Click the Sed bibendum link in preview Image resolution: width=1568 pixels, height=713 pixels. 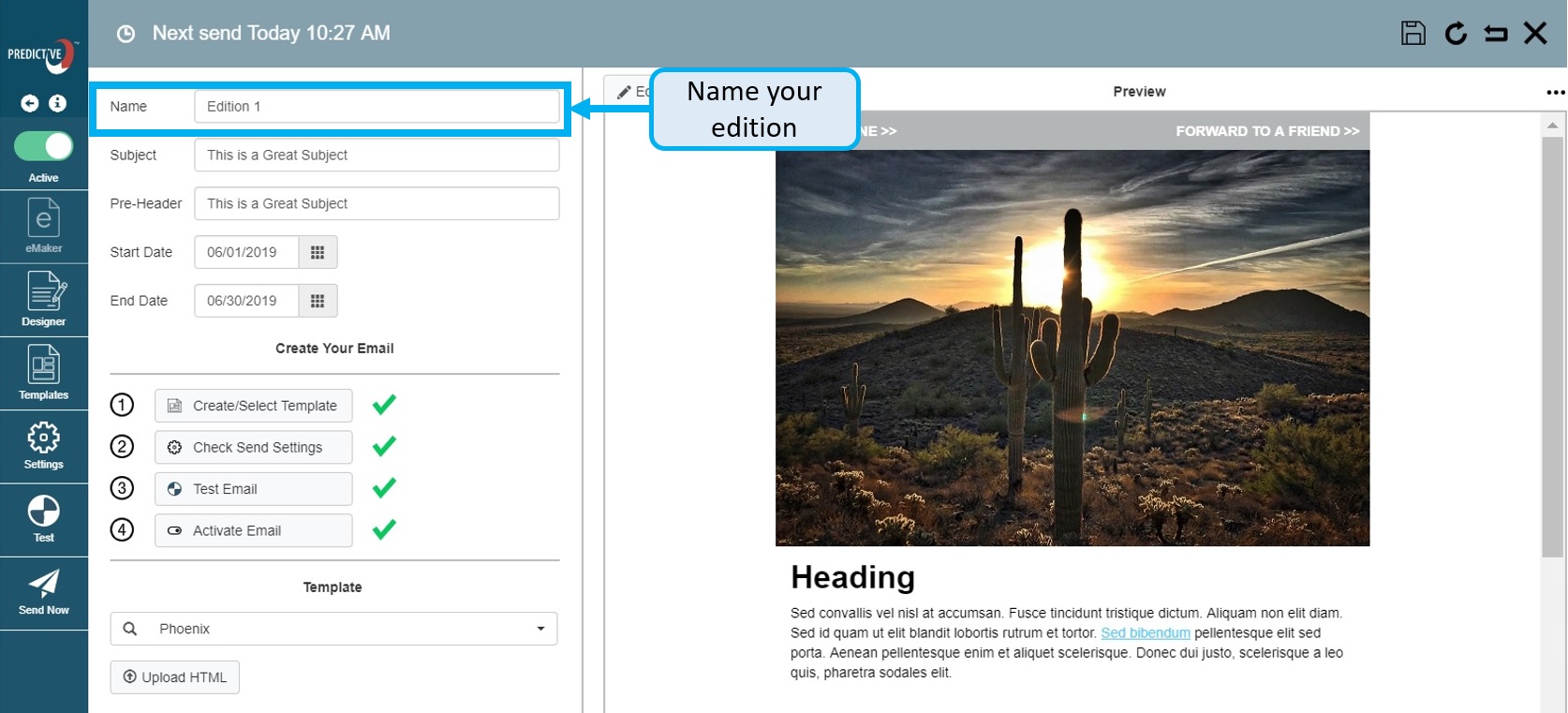pos(1145,633)
